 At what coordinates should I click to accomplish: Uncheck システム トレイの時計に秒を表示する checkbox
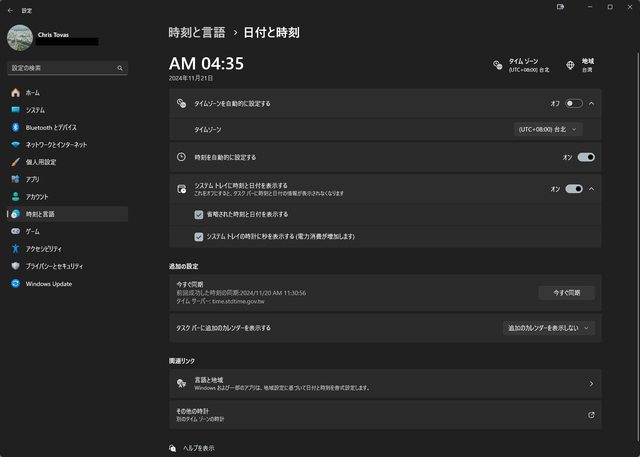[x=199, y=236]
